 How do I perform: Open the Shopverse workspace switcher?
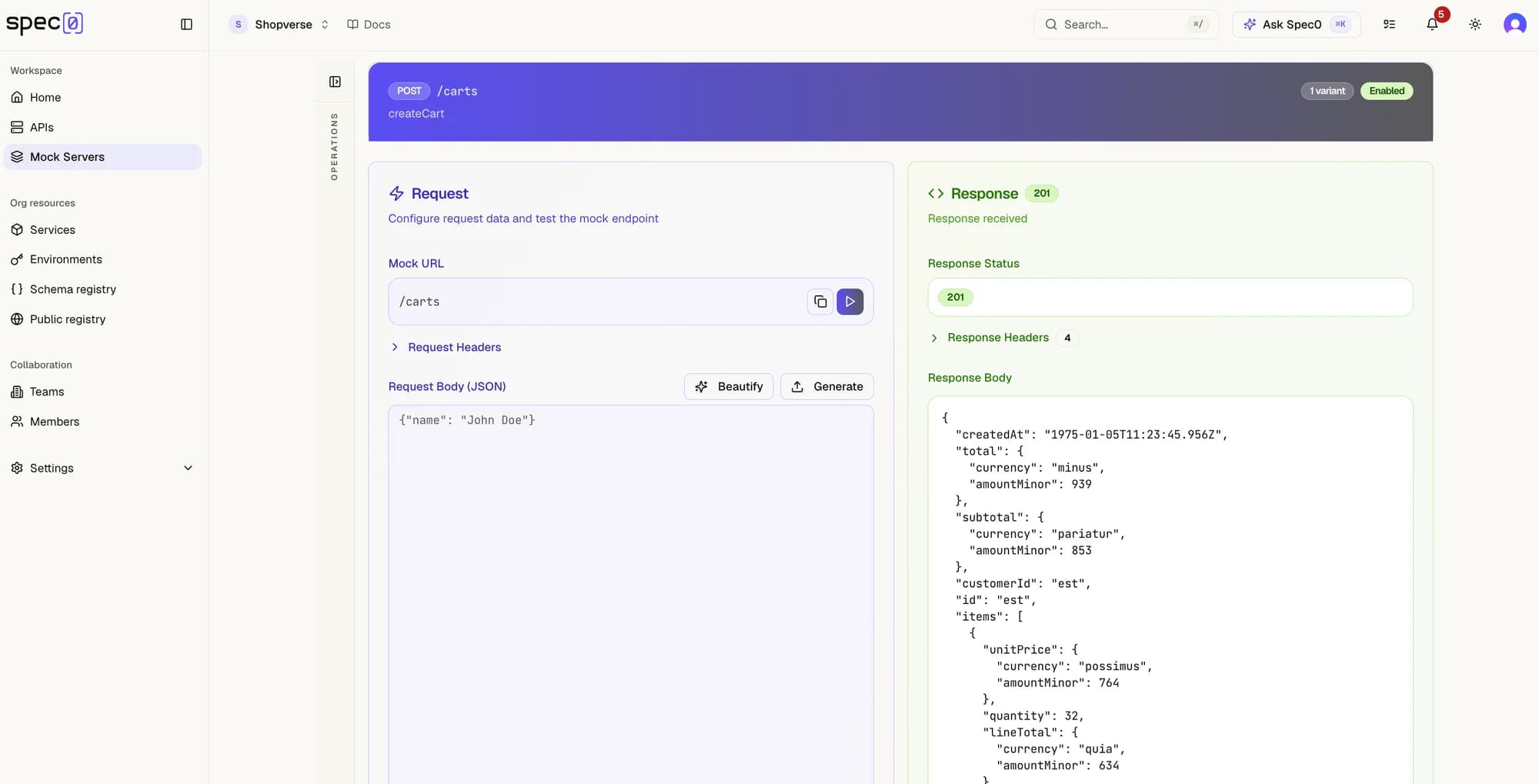click(x=280, y=25)
